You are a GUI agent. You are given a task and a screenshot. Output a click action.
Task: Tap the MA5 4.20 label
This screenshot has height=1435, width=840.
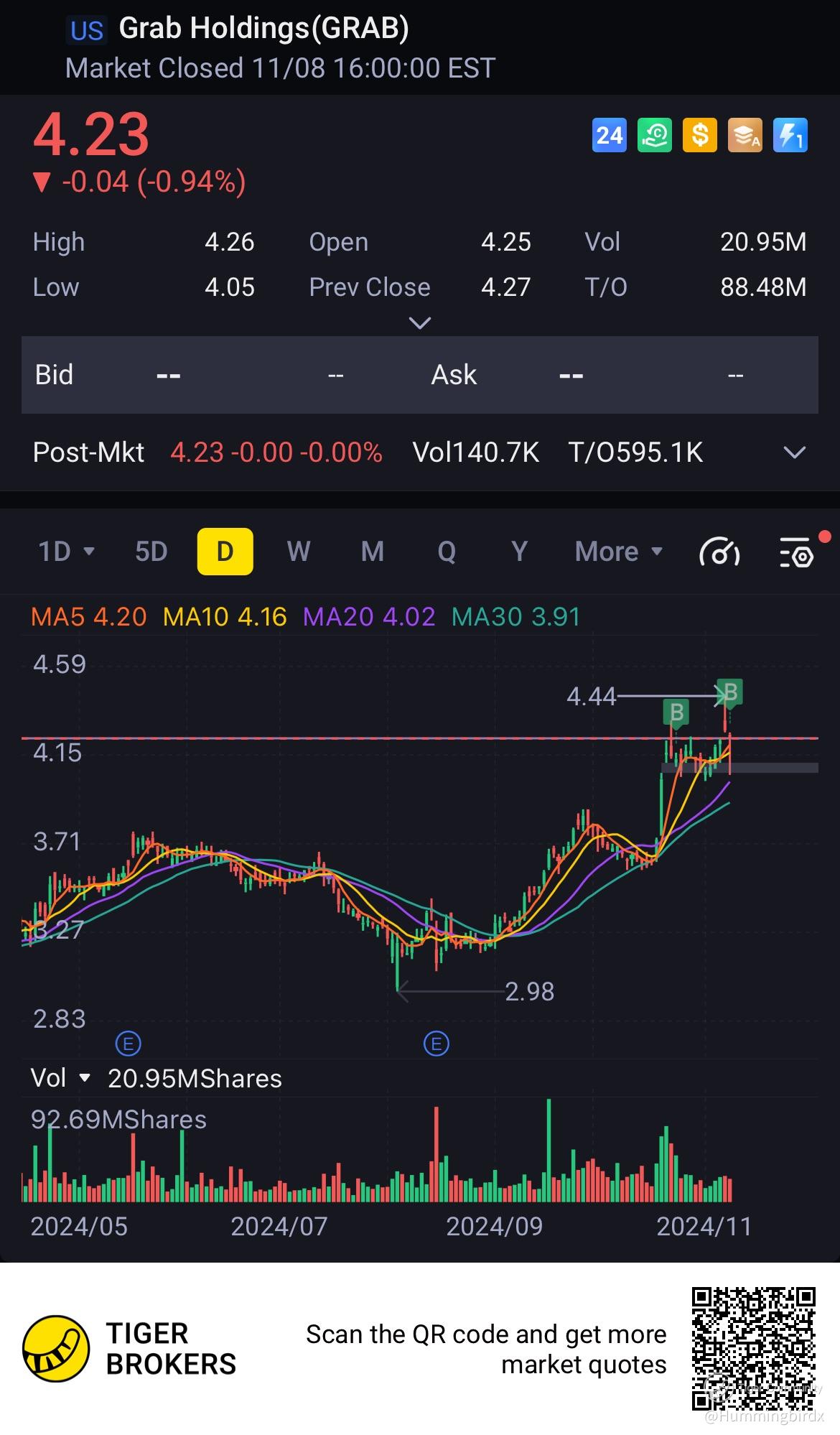(89, 617)
